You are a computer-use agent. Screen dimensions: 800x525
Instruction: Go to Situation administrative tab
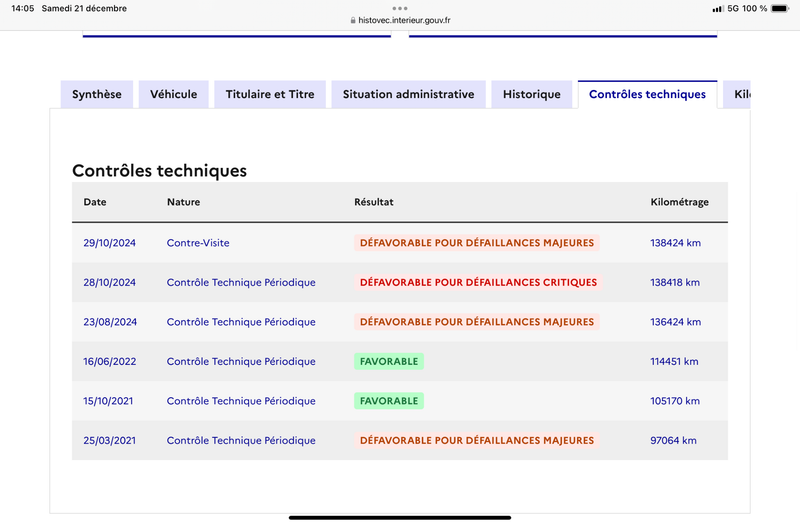(409, 94)
